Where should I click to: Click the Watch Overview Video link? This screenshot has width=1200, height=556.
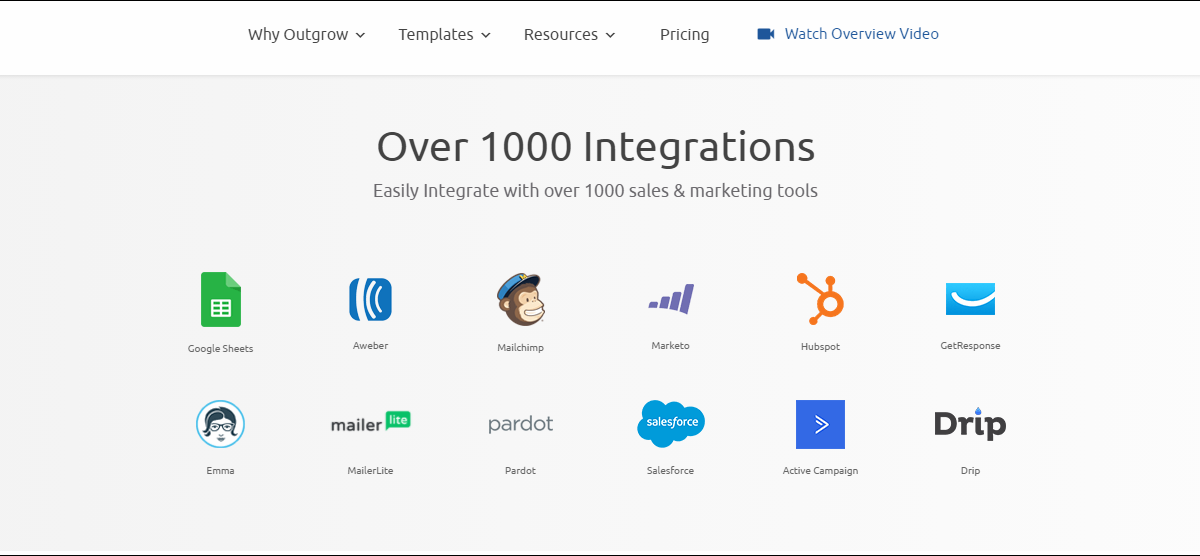[861, 34]
